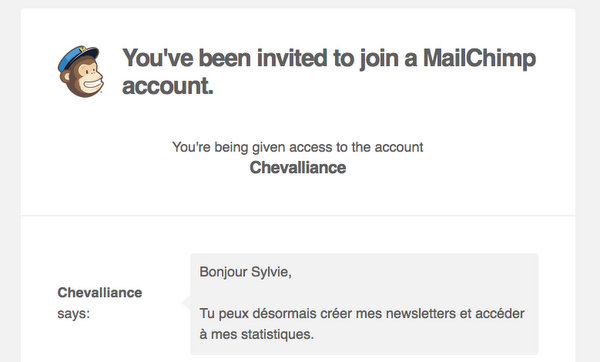Click "à mes statistiques." in the message
Viewport: 600px width, 362px height.
pyautogui.click(x=256, y=334)
